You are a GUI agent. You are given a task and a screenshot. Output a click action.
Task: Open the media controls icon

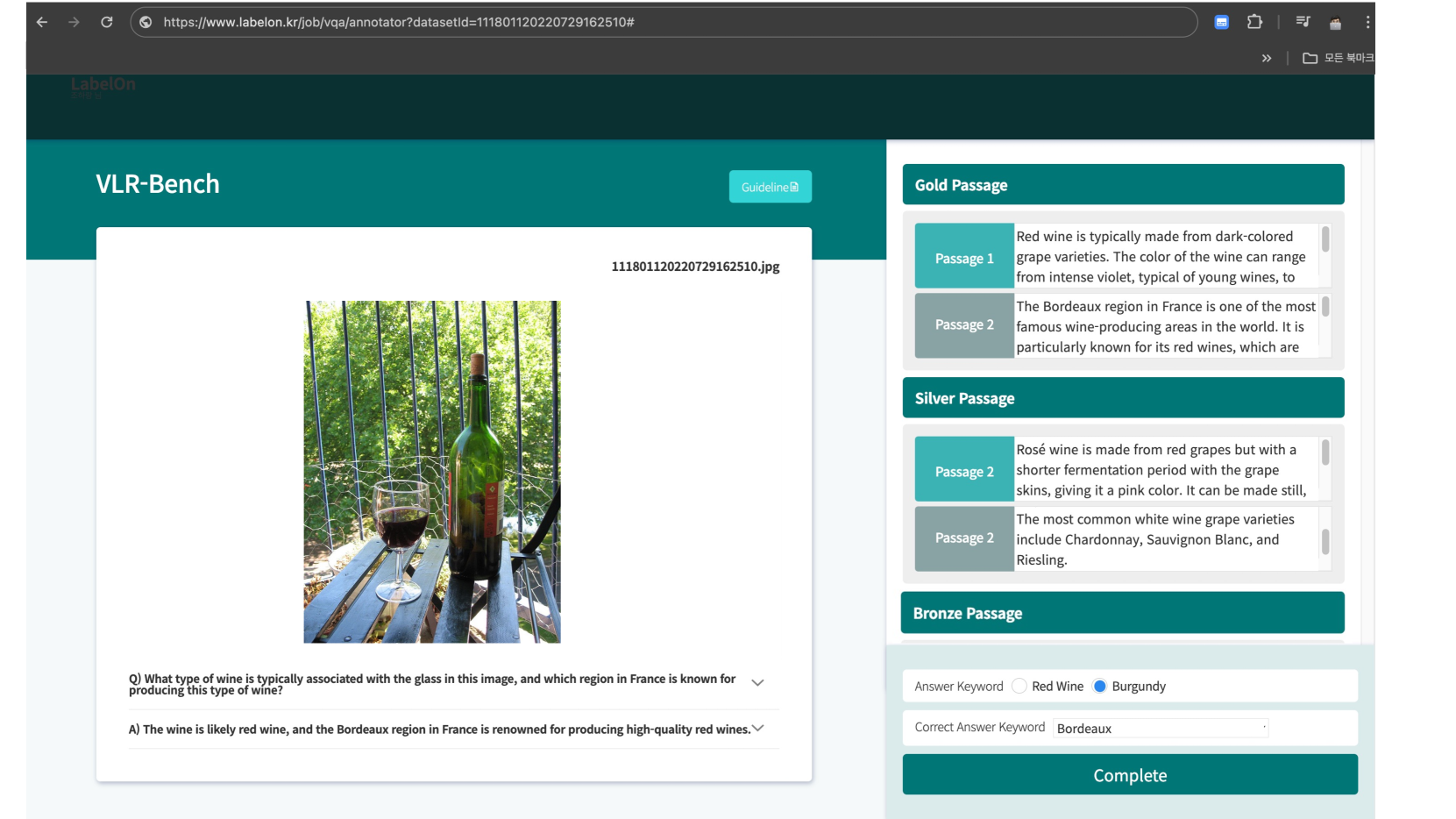pyautogui.click(x=1303, y=22)
